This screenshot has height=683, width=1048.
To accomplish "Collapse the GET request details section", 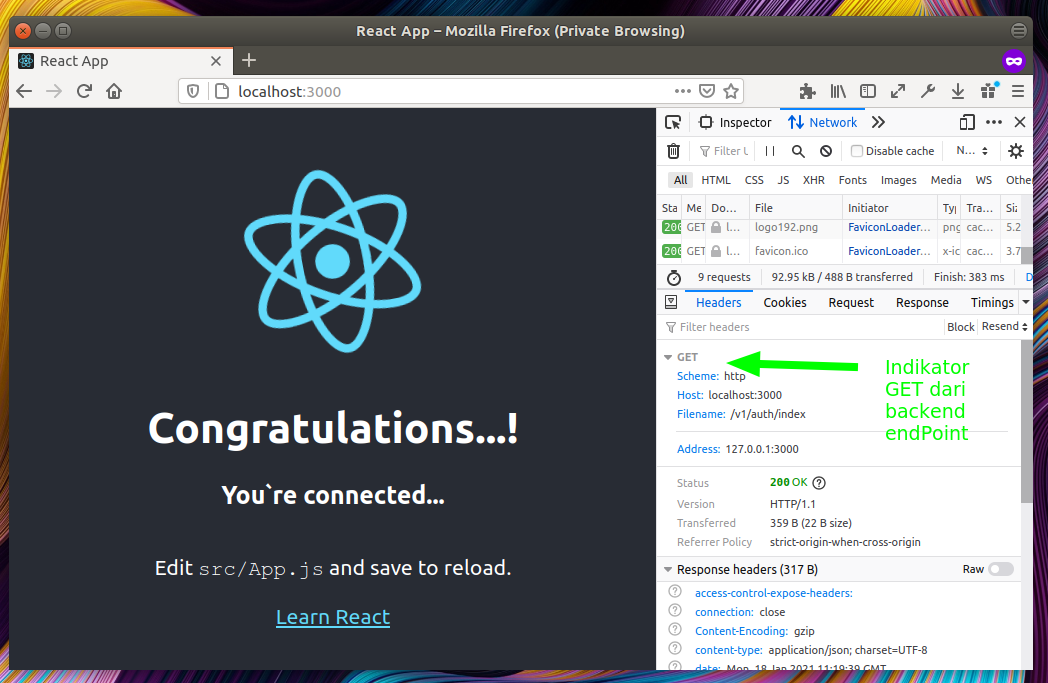I will 669,356.
